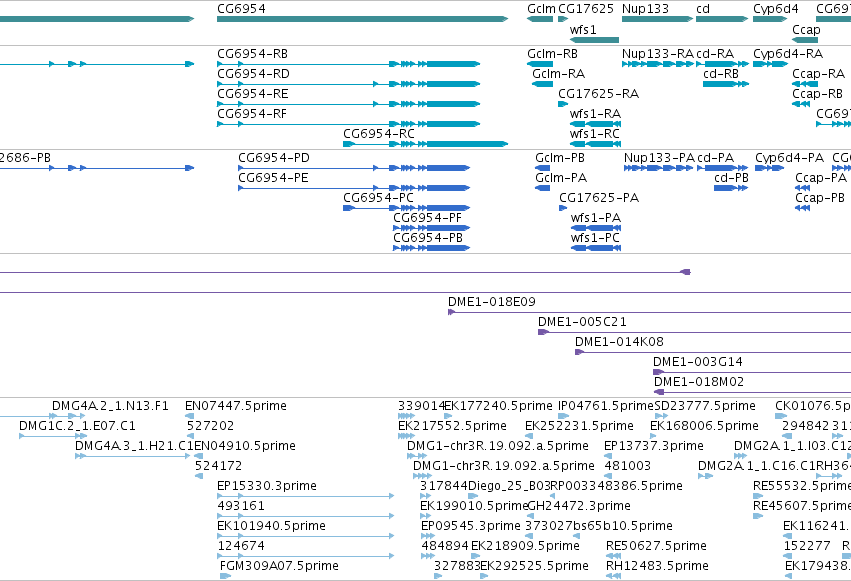Select the EP13737.3prime EST label
The image size is (851, 581).
(x=654, y=446)
